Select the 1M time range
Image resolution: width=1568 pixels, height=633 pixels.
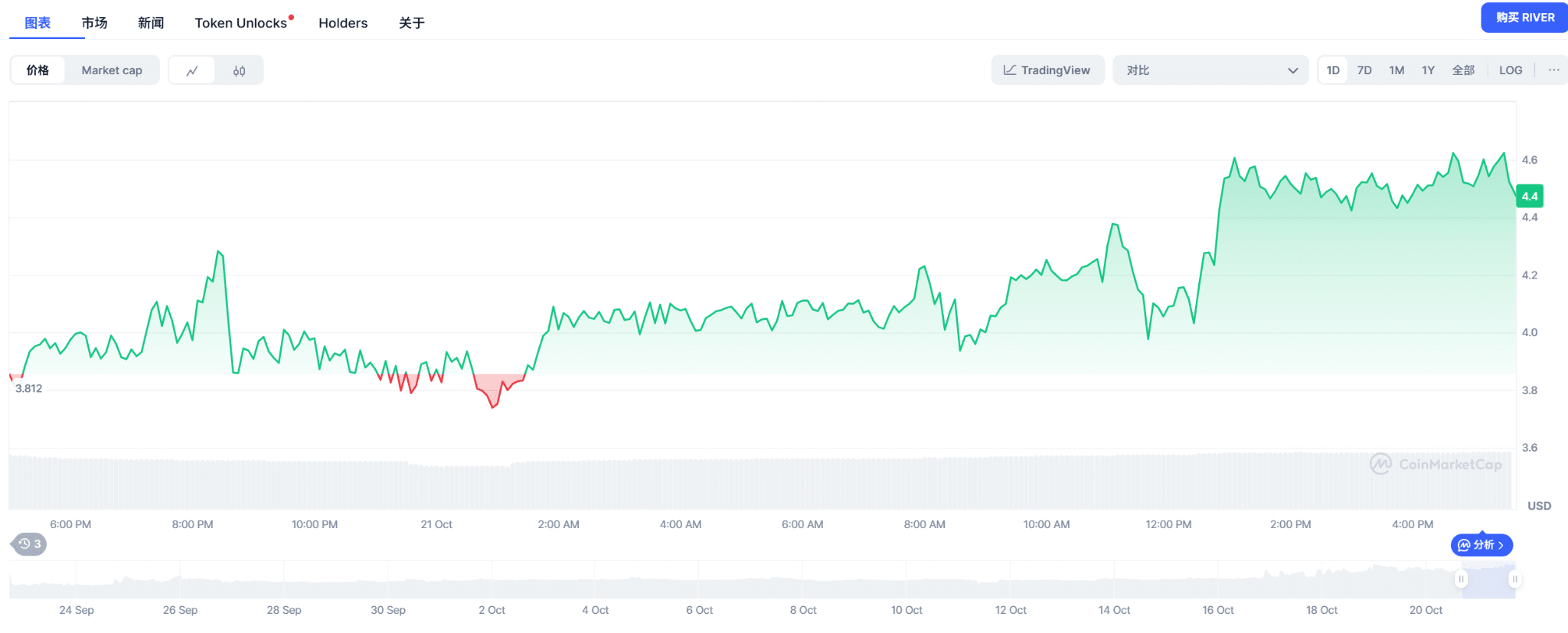pos(1396,70)
